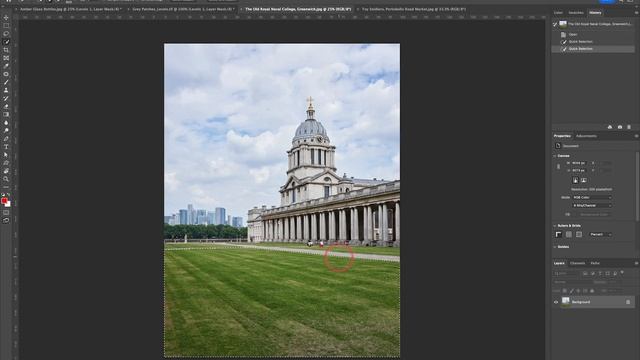Set canvas to landscape orientation
The height and width of the screenshot is (360, 640).
tap(584, 180)
